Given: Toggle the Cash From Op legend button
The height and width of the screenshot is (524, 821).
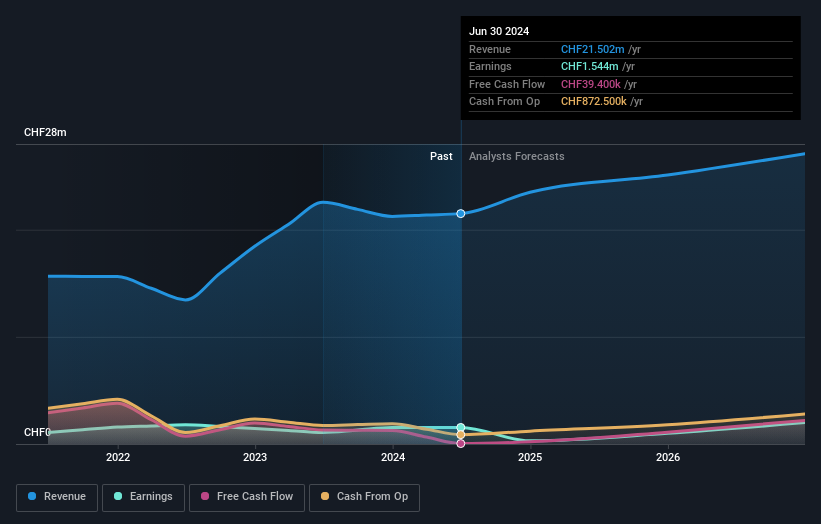Looking at the screenshot, I should pyautogui.click(x=364, y=497).
